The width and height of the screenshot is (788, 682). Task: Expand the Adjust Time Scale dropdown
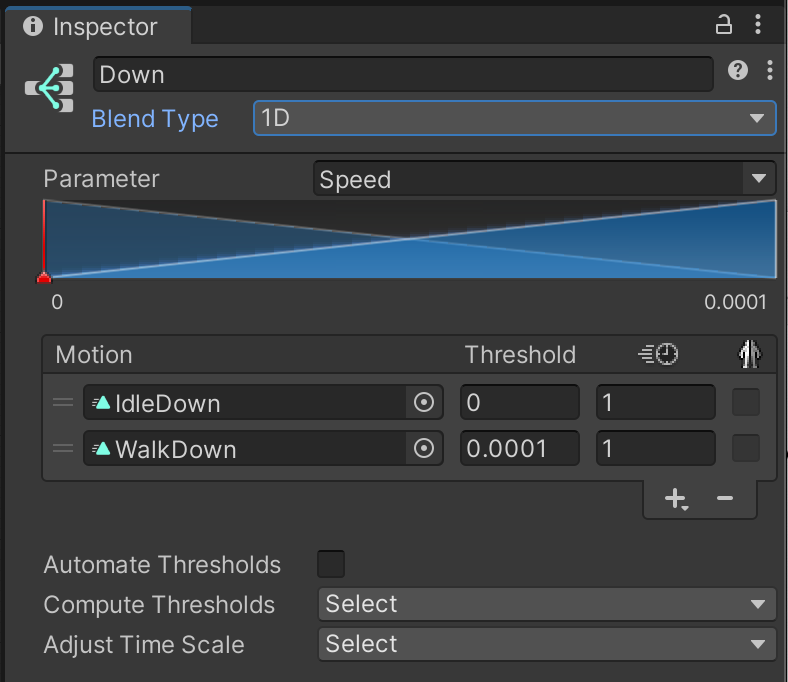[x=546, y=644]
